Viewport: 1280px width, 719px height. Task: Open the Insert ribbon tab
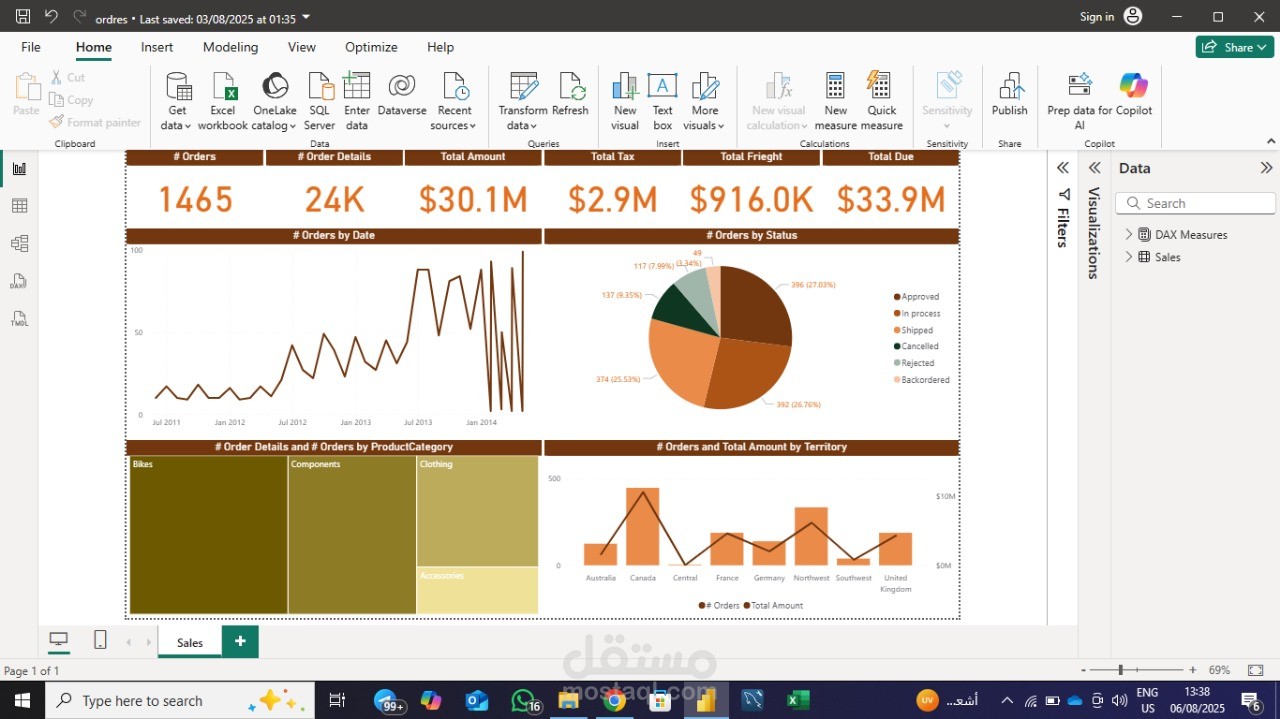pyautogui.click(x=157, y=47)
